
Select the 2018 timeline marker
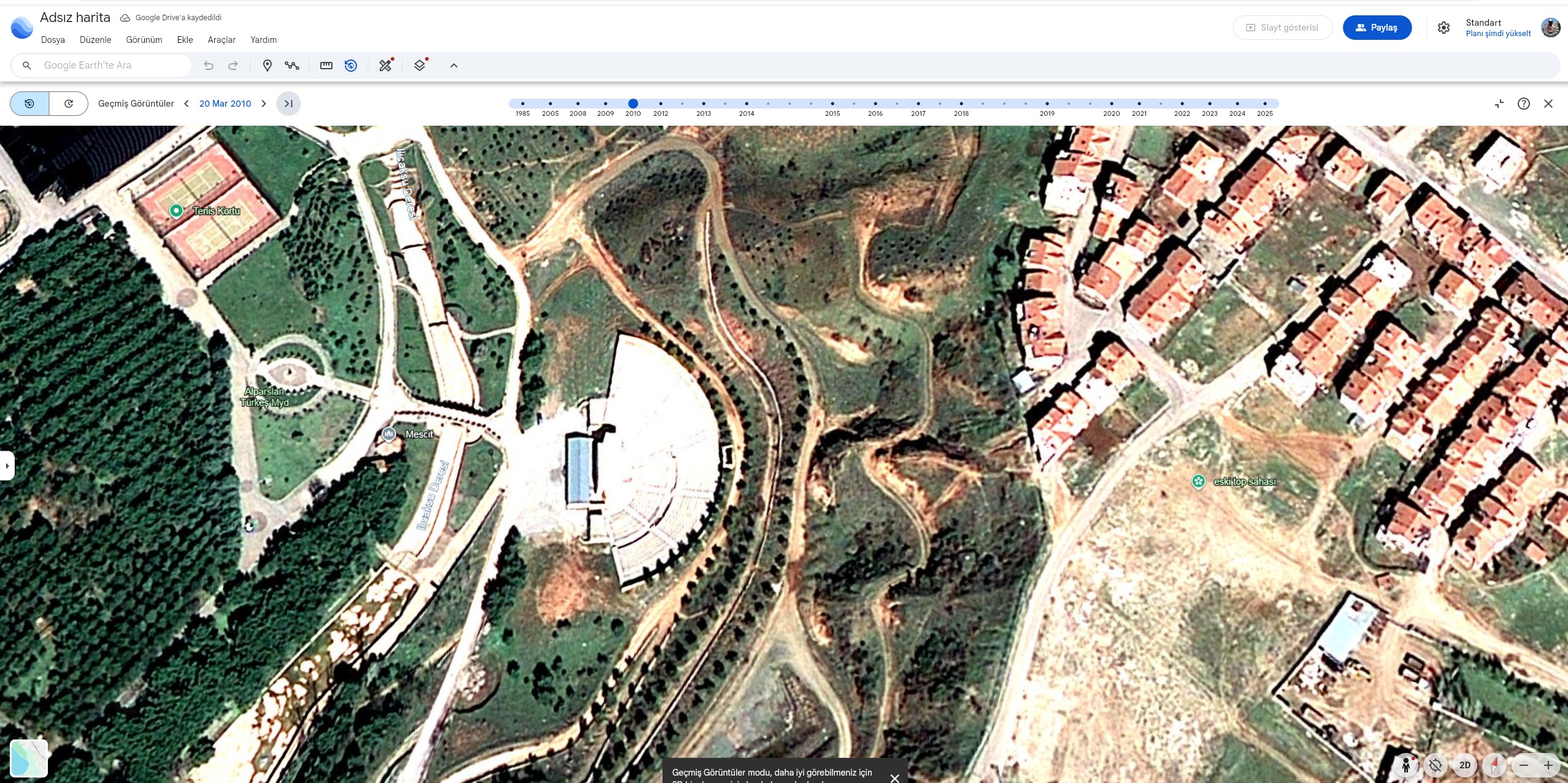pos(961,104)
